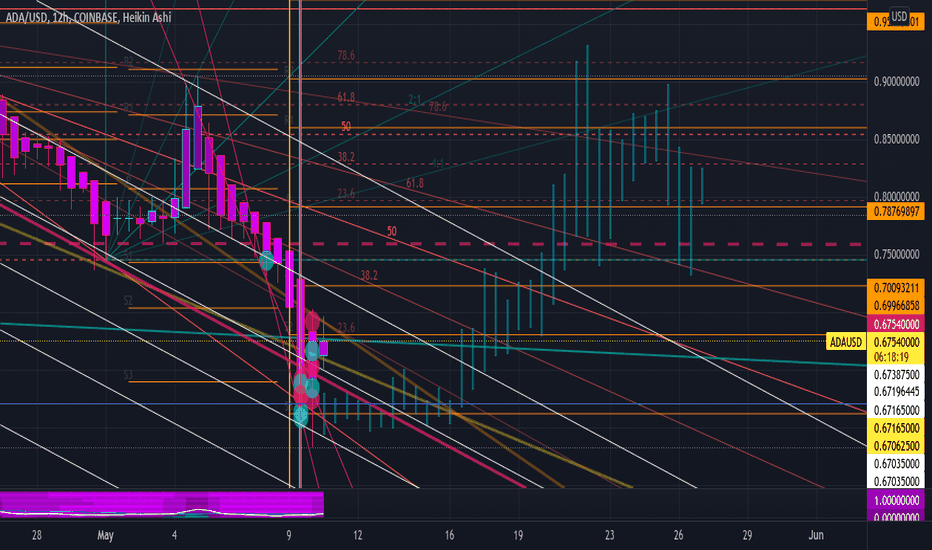Select the orange 0.70093211 price tag
Image resolution: width=932 pixels, height=550 pixels.
click(896, 288)
